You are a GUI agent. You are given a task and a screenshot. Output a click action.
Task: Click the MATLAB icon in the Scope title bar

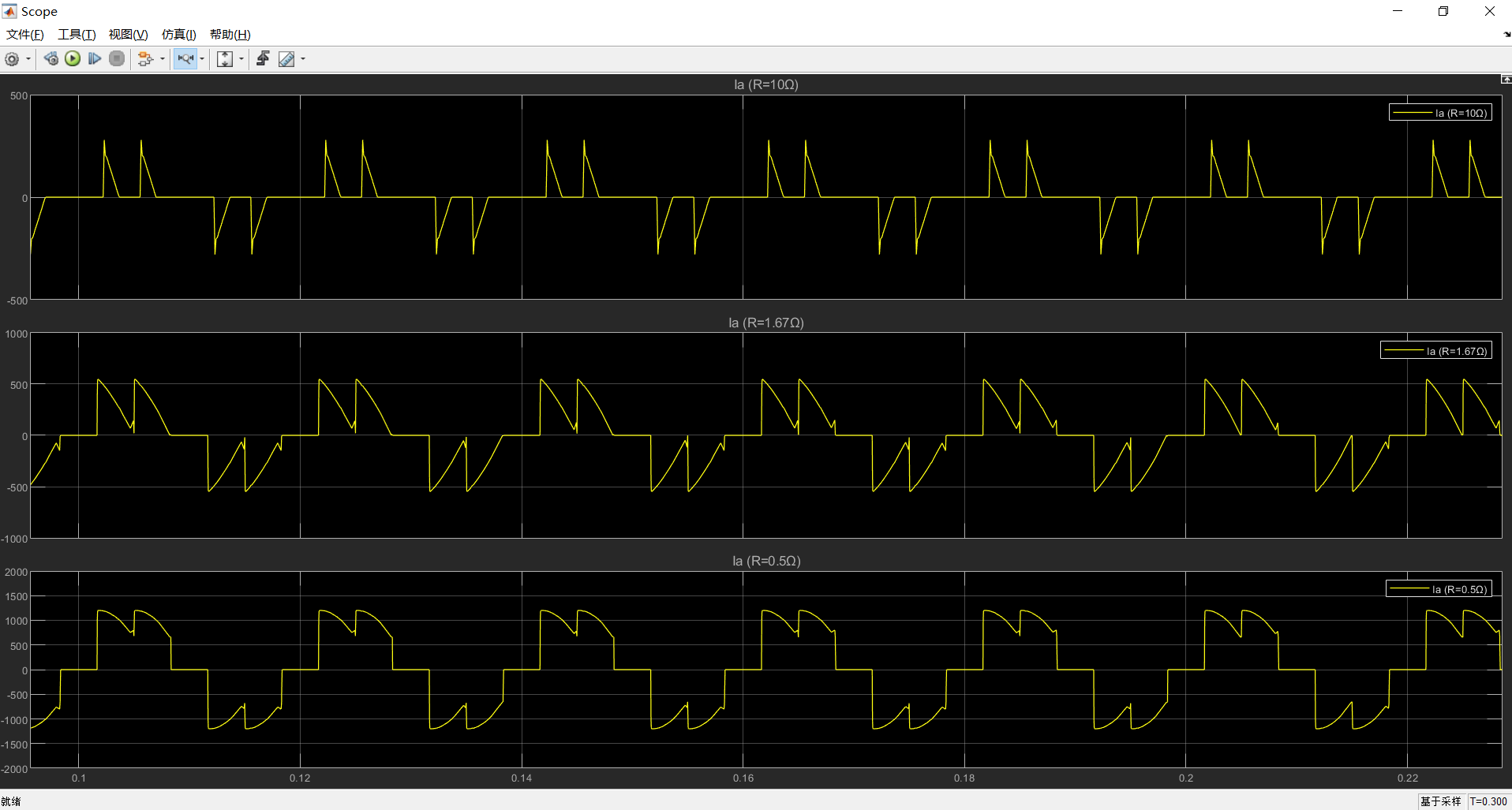[x=9, y=11]
